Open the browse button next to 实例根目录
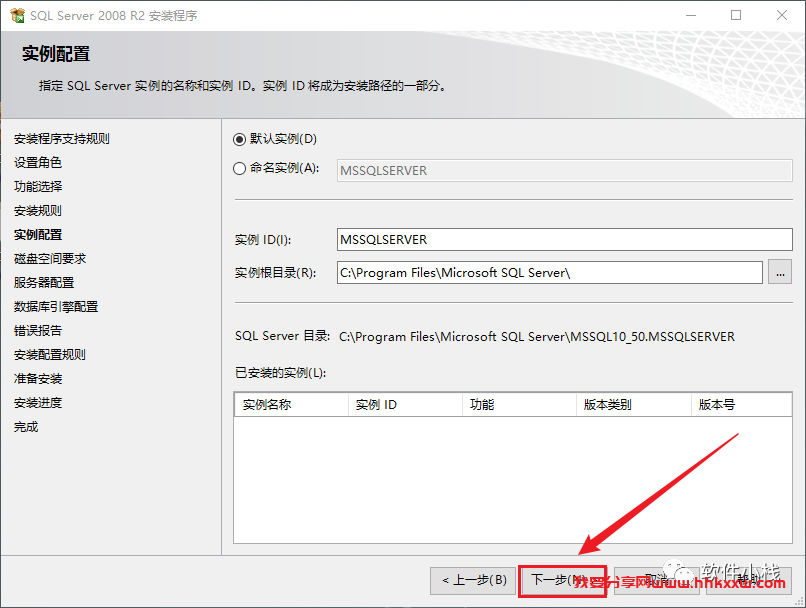806x608 pixels. click(x=780, y=272)
